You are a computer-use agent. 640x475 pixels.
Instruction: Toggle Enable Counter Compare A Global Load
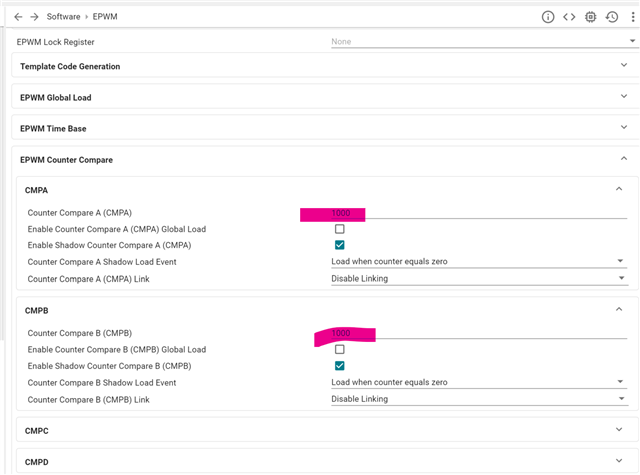[340, 229]
